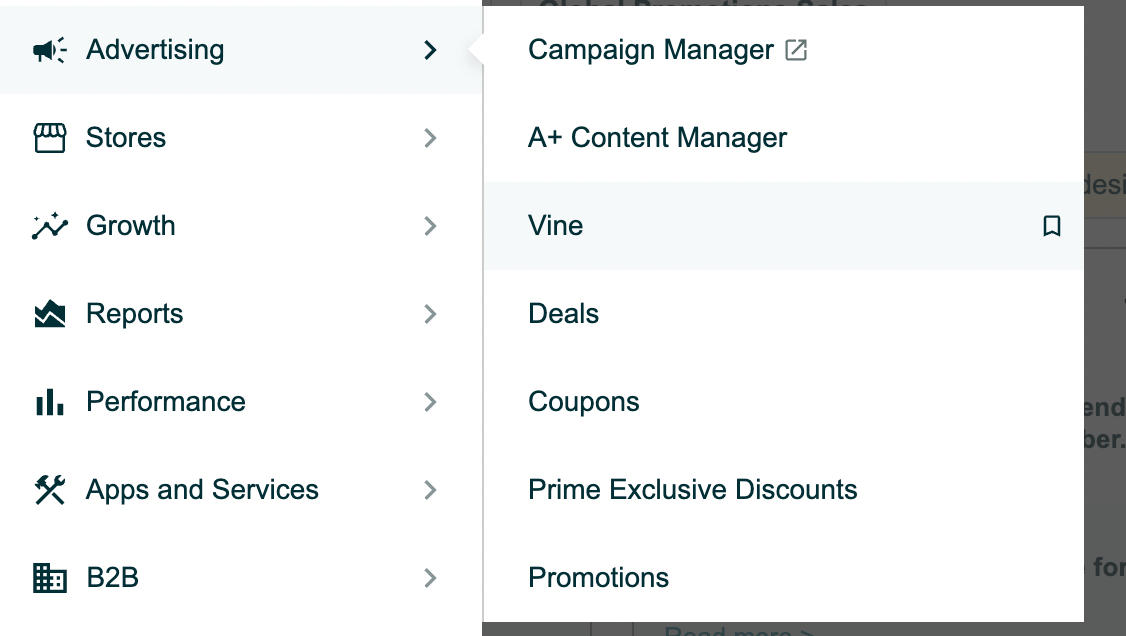
Task: Click the Apps and Services tools icon
Action: click(50, 490)
